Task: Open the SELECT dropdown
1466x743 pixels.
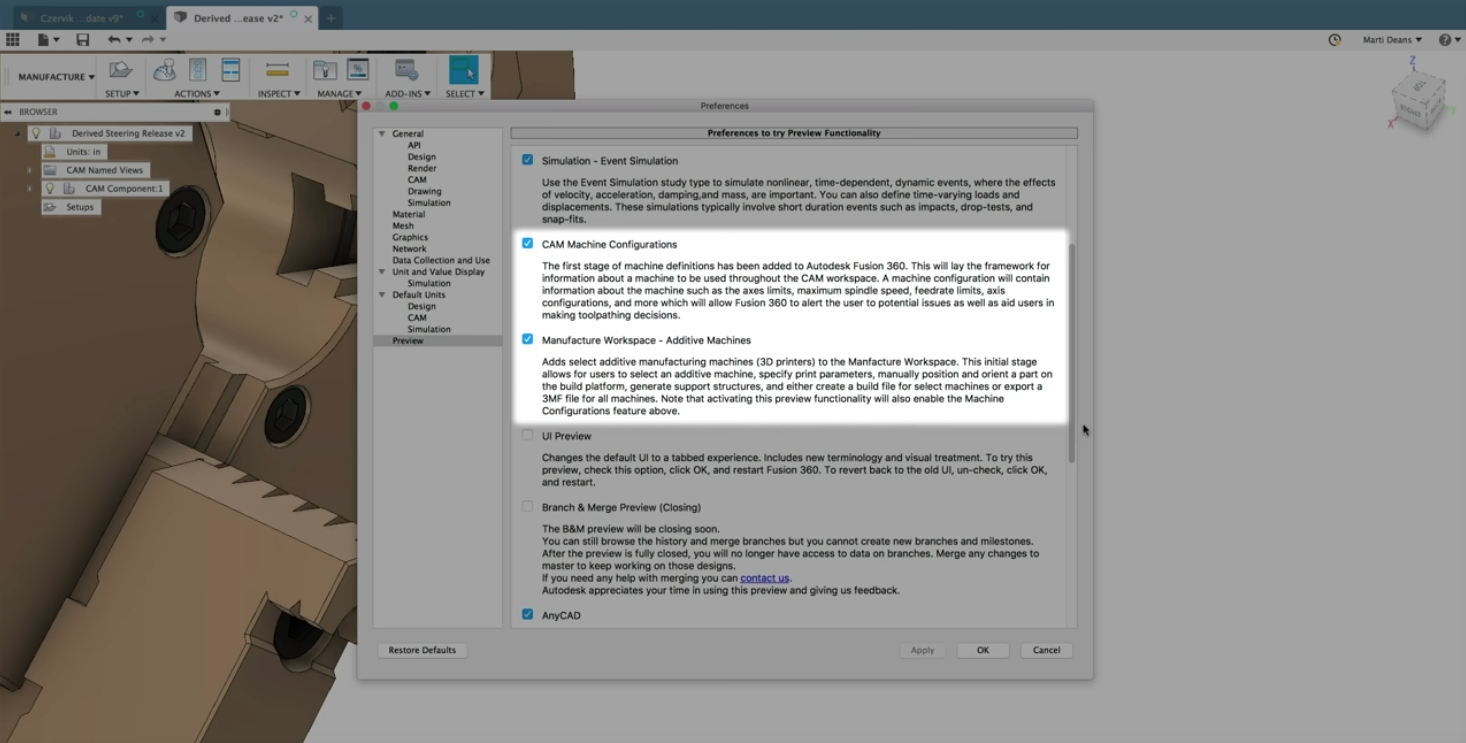Action: pyautogui.click(x=465, y=94)
